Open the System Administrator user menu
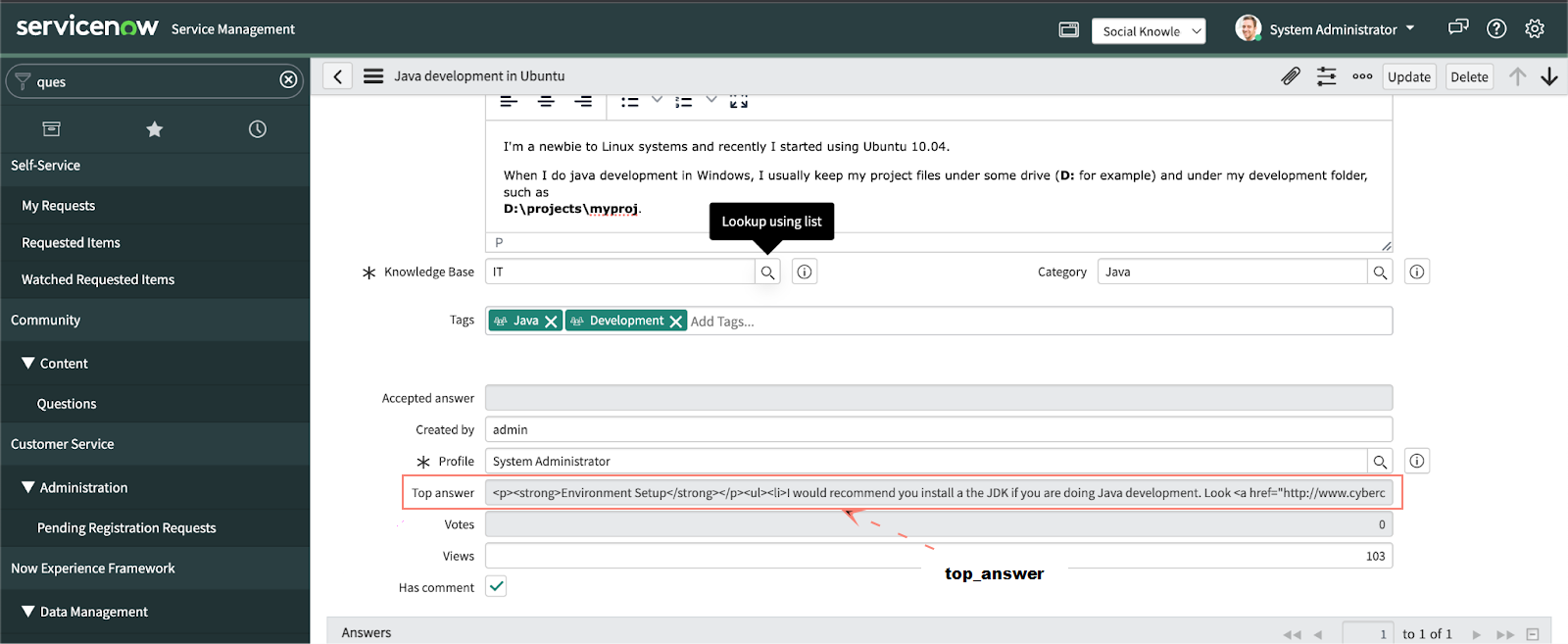1568x644 pixels. pos(1325,29)
